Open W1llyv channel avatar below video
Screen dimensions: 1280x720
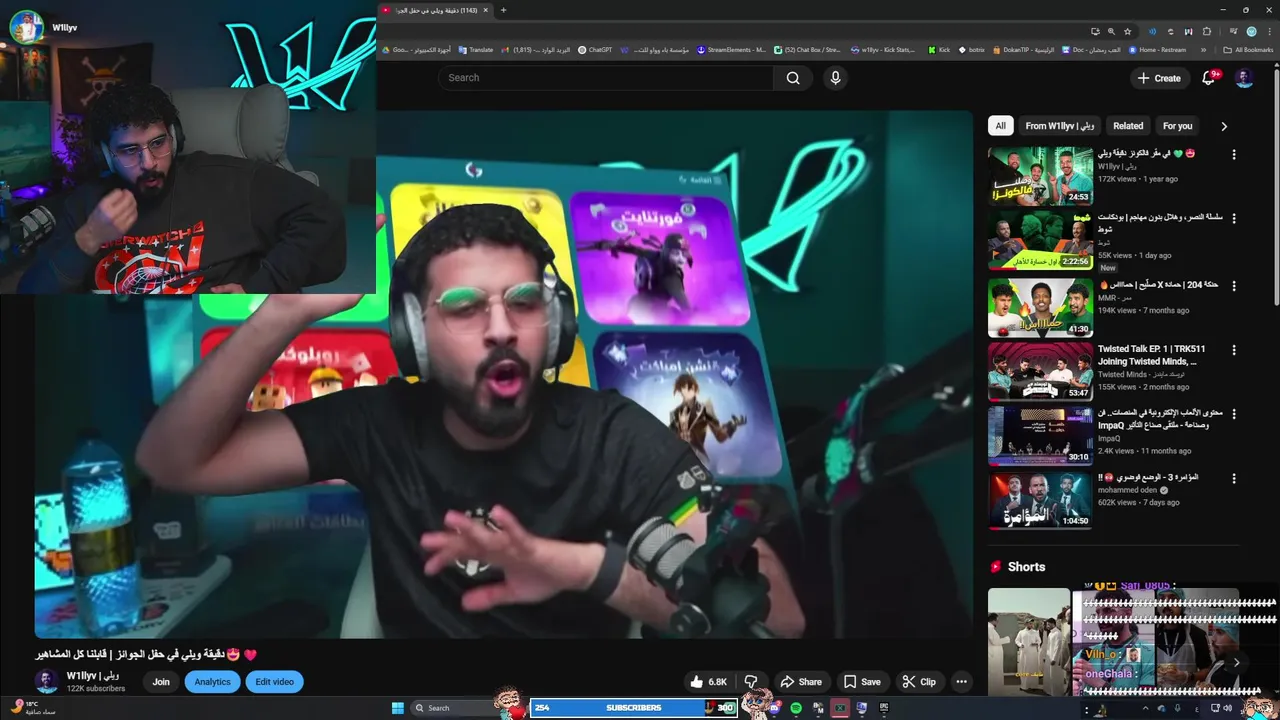click(47, 682)
